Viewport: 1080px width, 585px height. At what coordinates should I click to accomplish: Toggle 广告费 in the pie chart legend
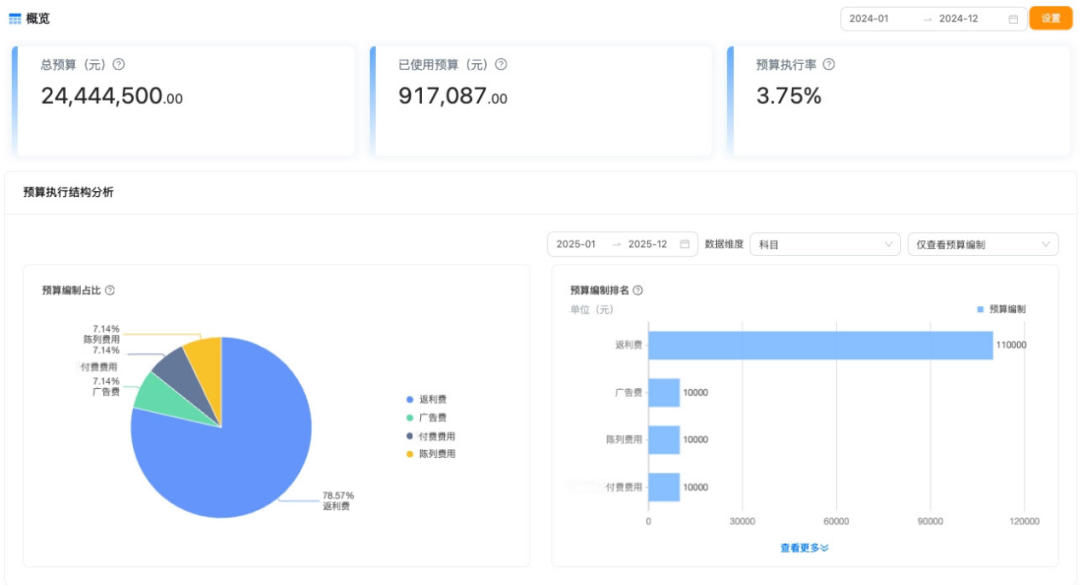pos(426,418)
